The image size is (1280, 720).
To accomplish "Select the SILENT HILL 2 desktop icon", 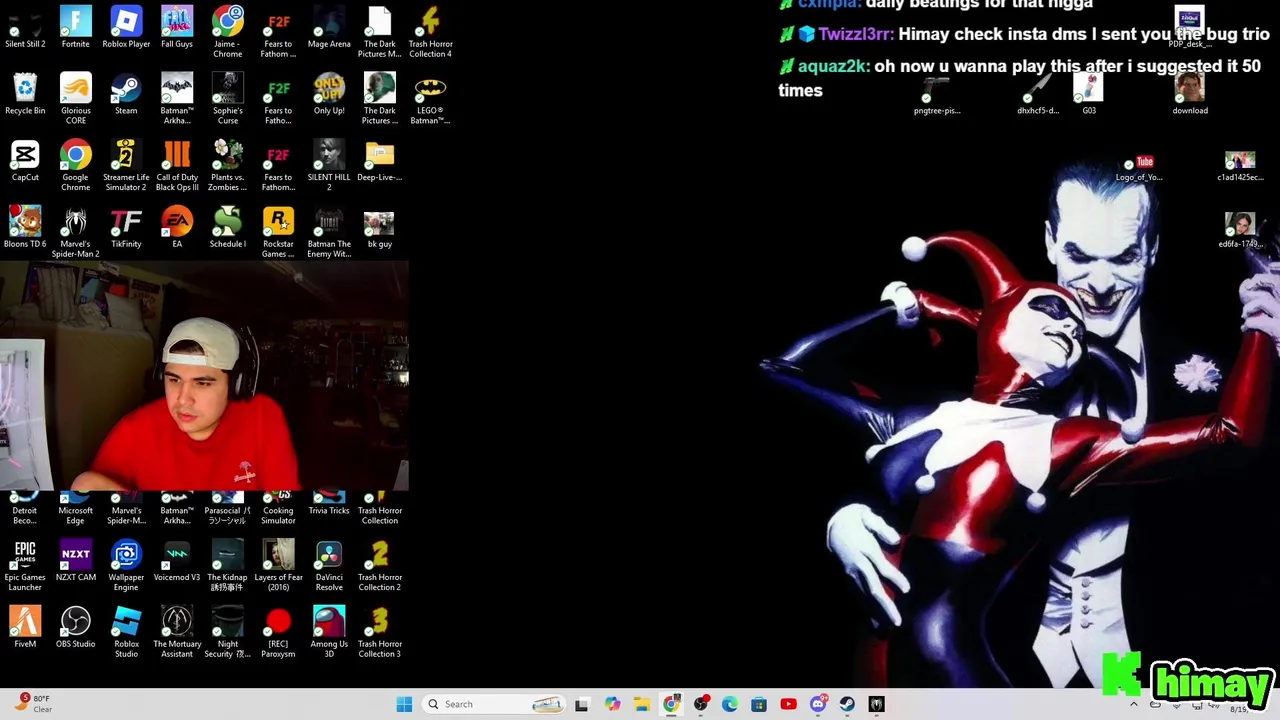I will tap(329, 167).
